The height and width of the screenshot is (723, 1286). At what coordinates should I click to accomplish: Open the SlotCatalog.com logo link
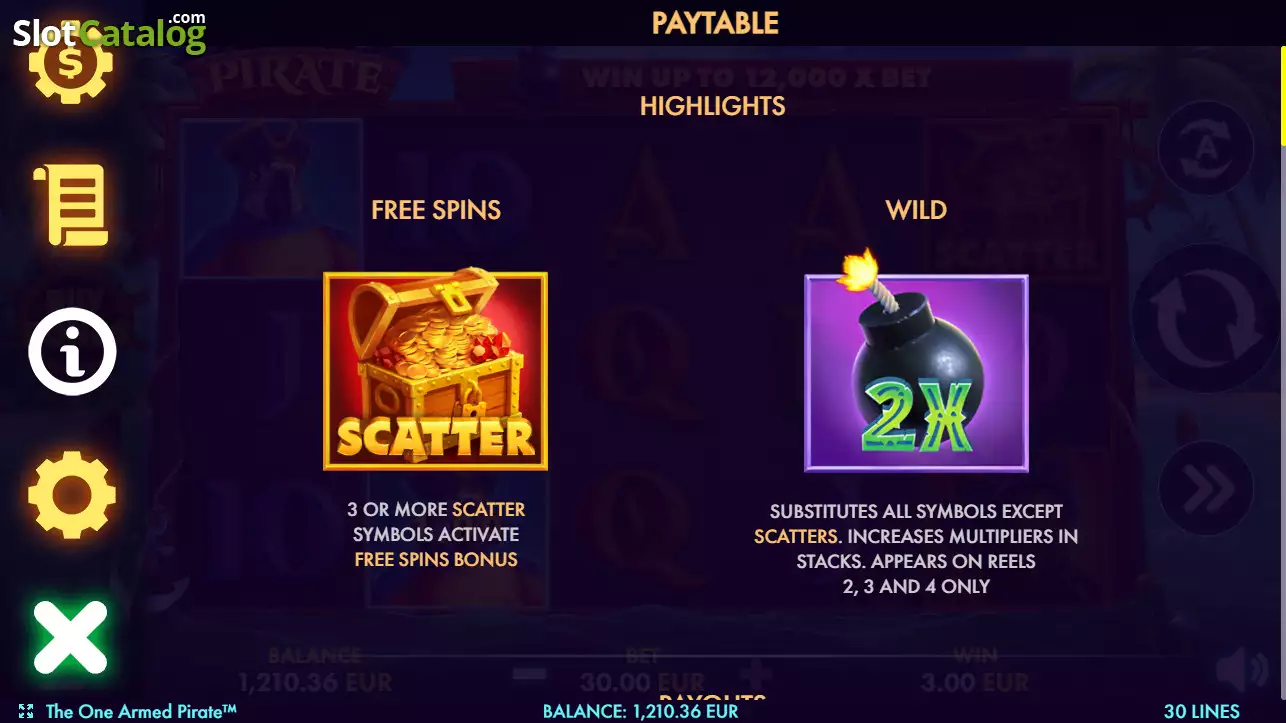pyautogui.click(x=109, y=32)
